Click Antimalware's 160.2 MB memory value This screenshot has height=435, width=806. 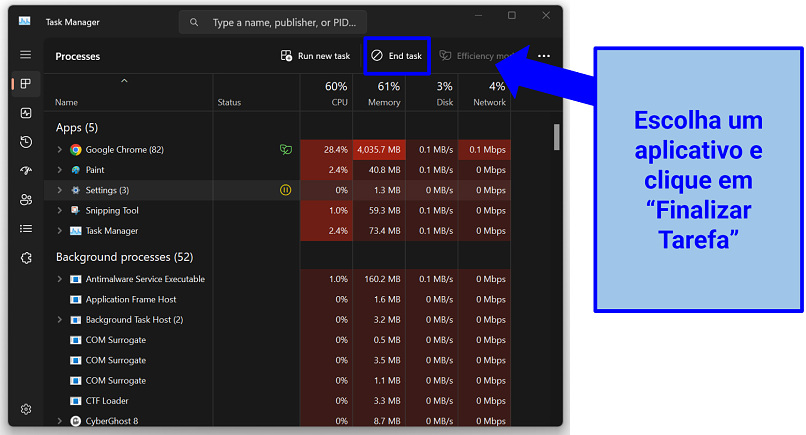[382, 279]
